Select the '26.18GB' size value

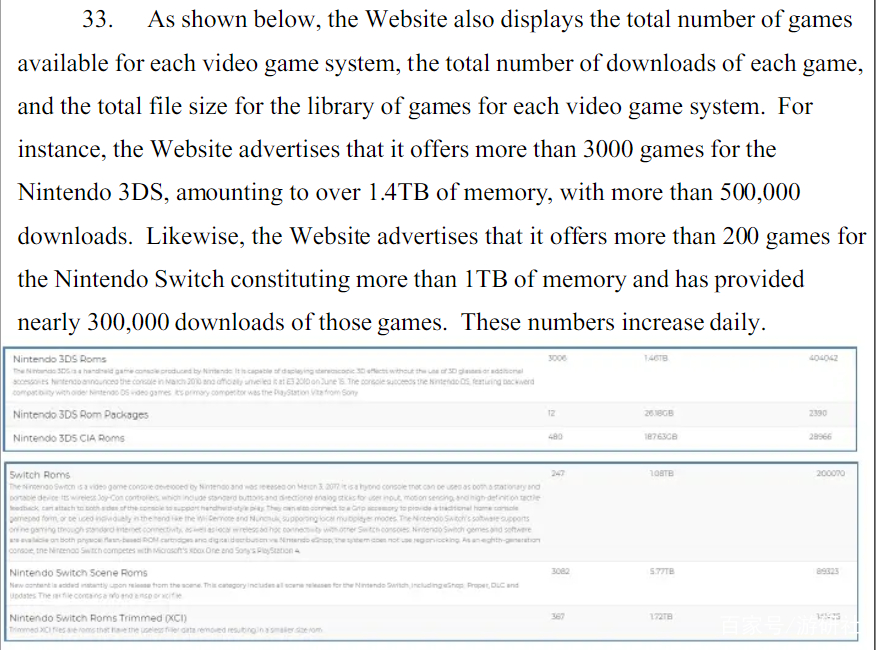(659, 413)
